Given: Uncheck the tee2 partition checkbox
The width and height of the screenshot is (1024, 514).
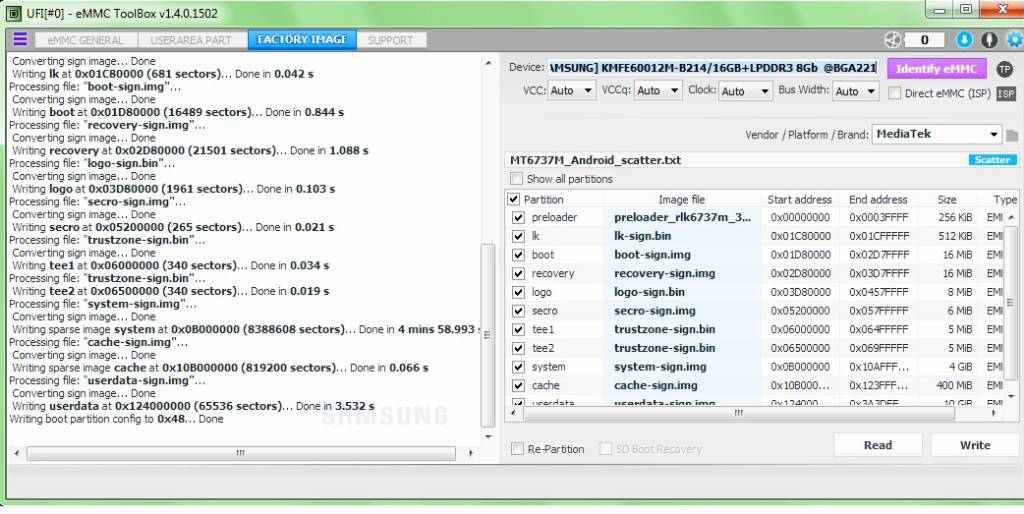Looking at the screenshot, I should [519, 348].
